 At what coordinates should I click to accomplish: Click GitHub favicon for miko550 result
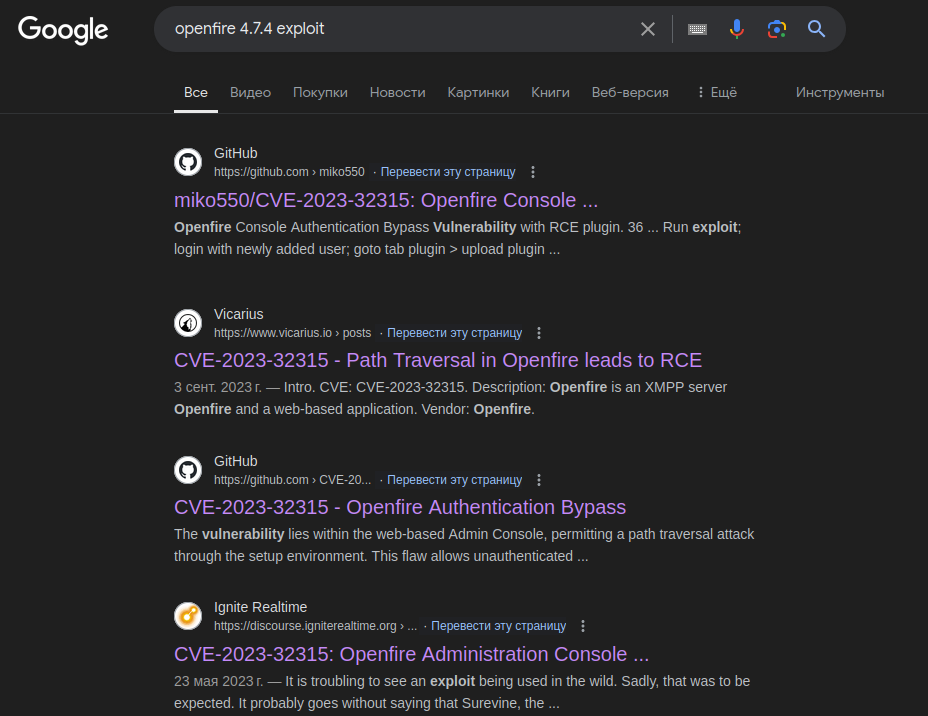[188, 162]
